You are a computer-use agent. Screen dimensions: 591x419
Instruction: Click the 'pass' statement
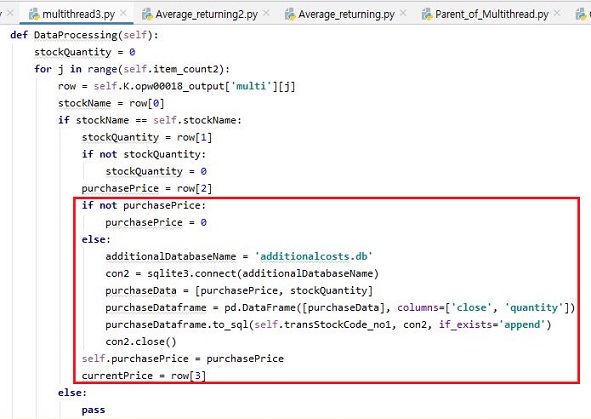pyautogui.click(x=93, y=410)
